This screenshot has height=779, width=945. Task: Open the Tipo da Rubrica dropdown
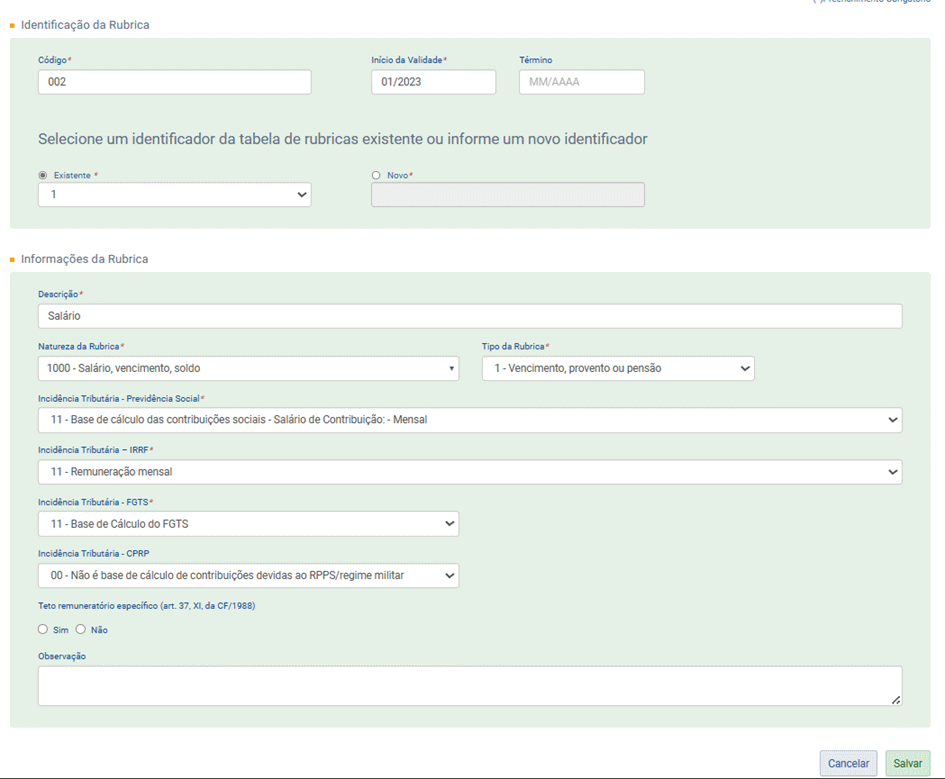point(617,369)
